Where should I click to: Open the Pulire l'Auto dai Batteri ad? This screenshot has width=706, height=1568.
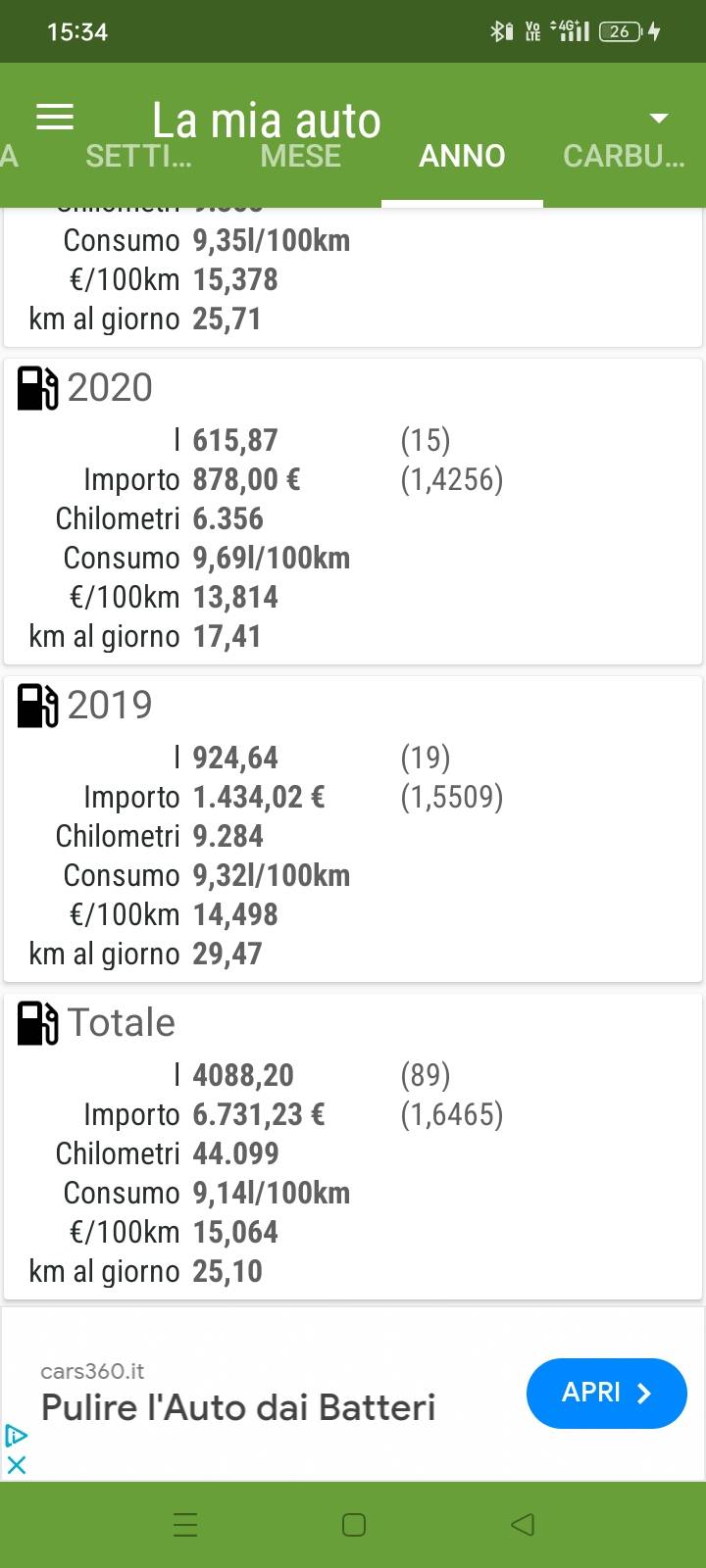(238, 1407)
